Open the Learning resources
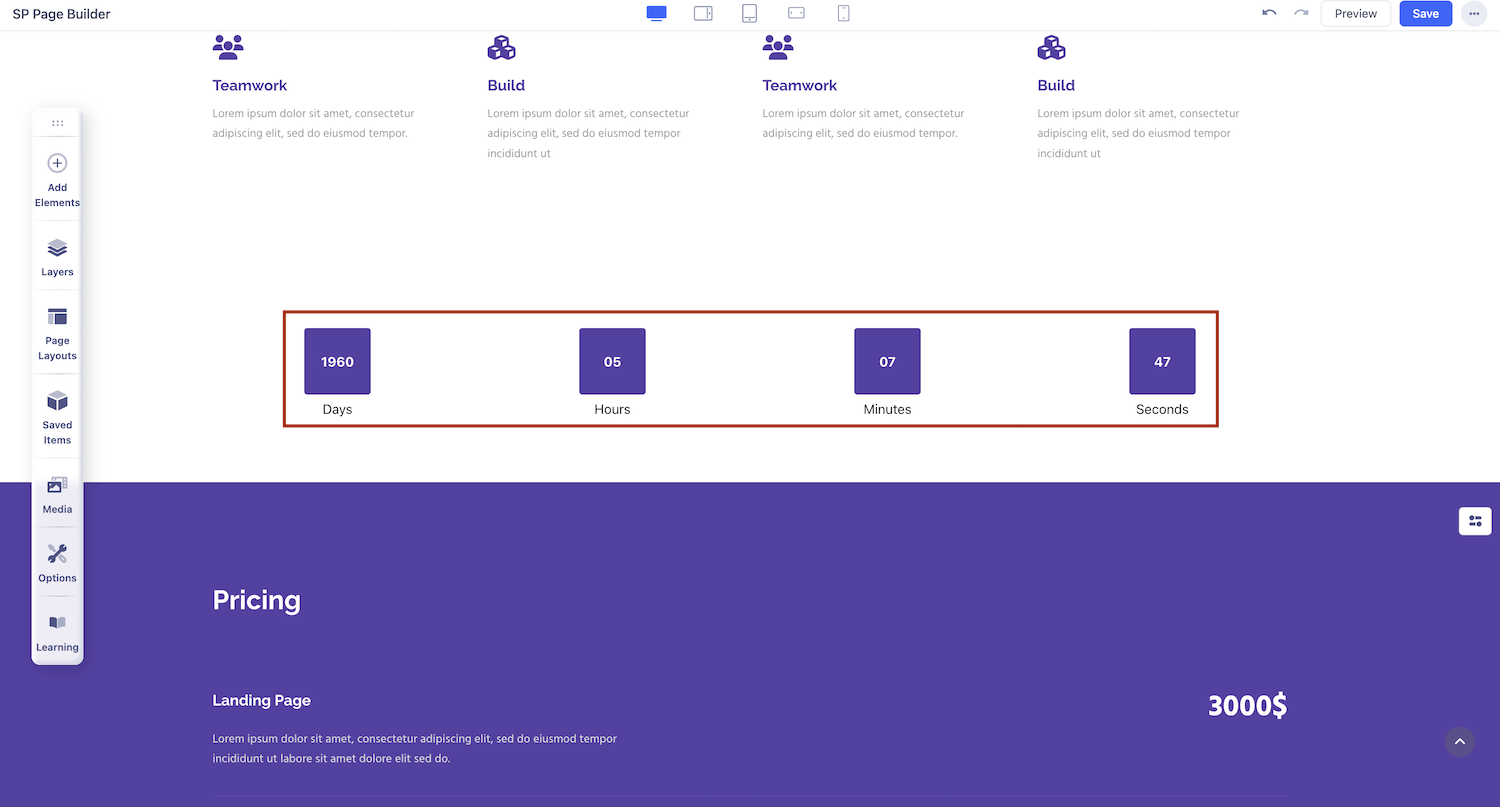The image size is (1500, 807). point(57,632)
